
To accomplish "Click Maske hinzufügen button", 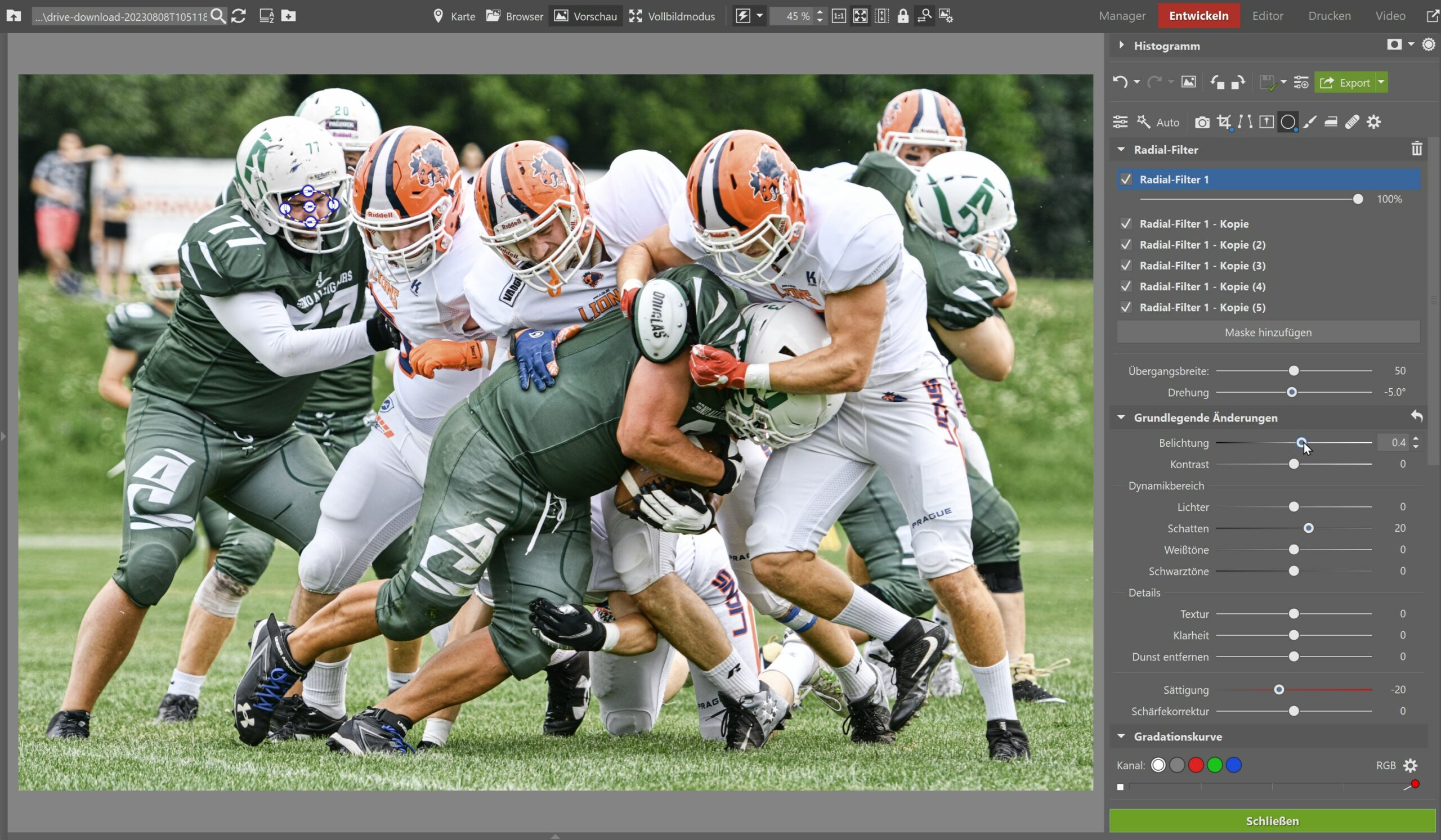I will pyautogui.click(x=1268, y=332).
